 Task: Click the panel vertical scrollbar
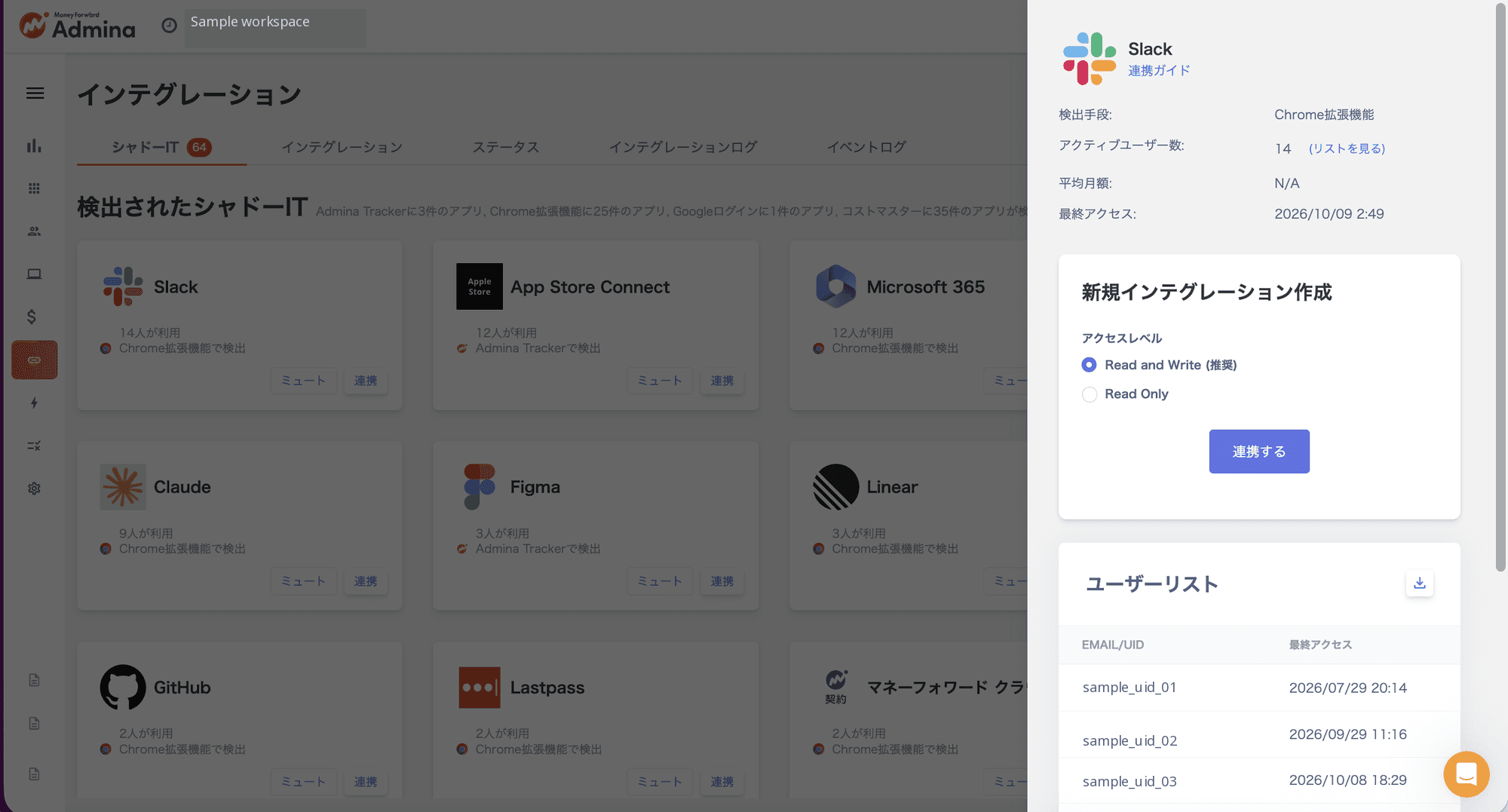coord(1500,287)
